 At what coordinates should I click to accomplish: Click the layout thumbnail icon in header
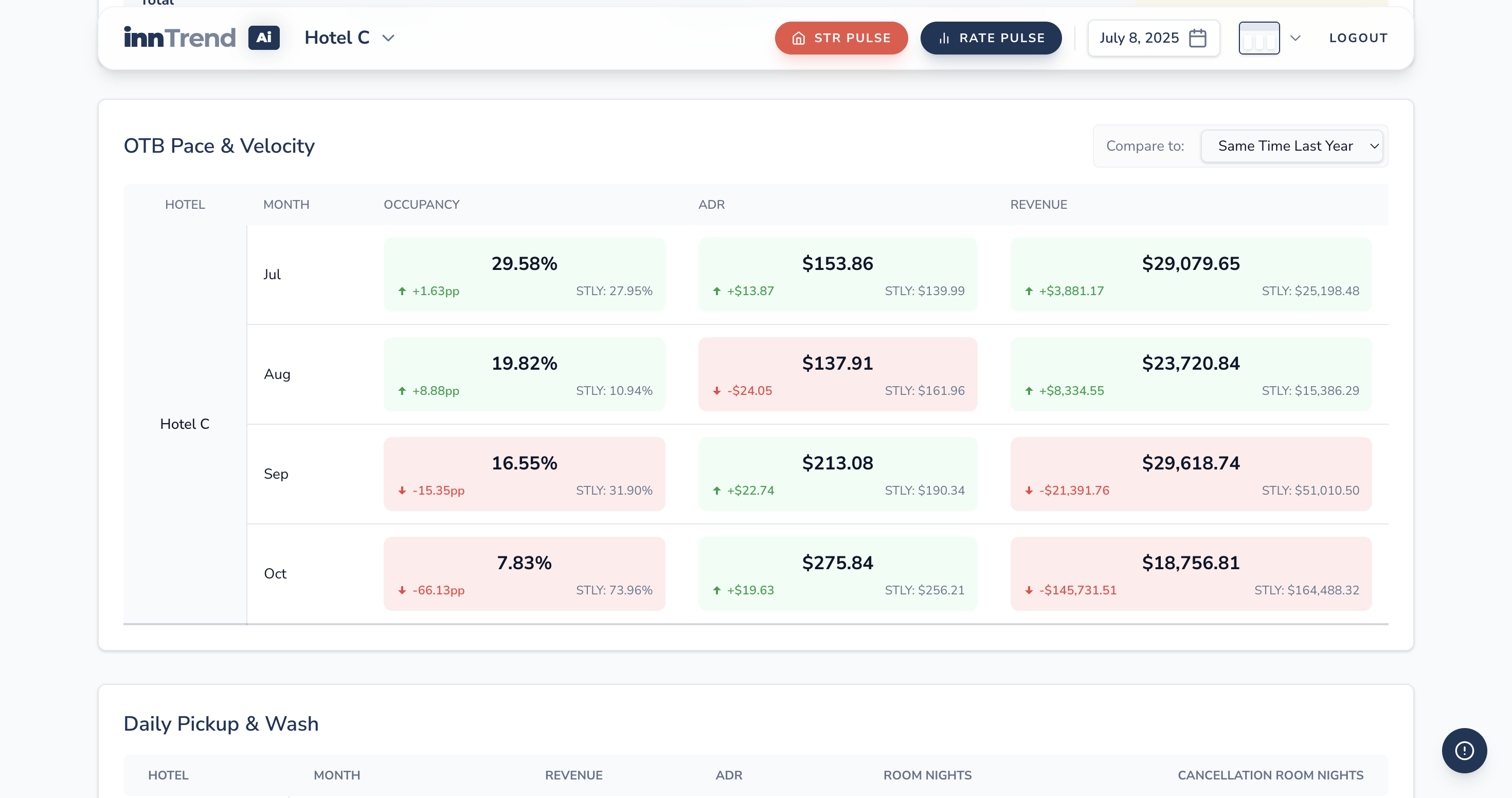[1259, 38]
